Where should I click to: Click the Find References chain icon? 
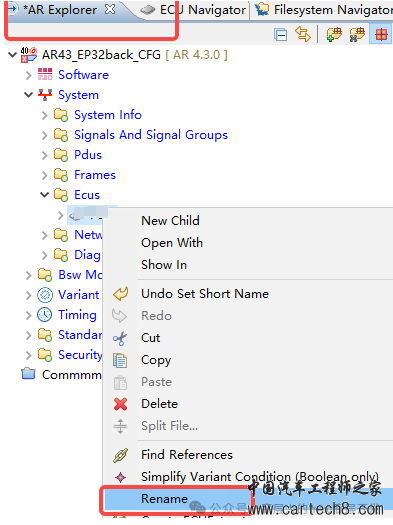[x=121, y=455]
